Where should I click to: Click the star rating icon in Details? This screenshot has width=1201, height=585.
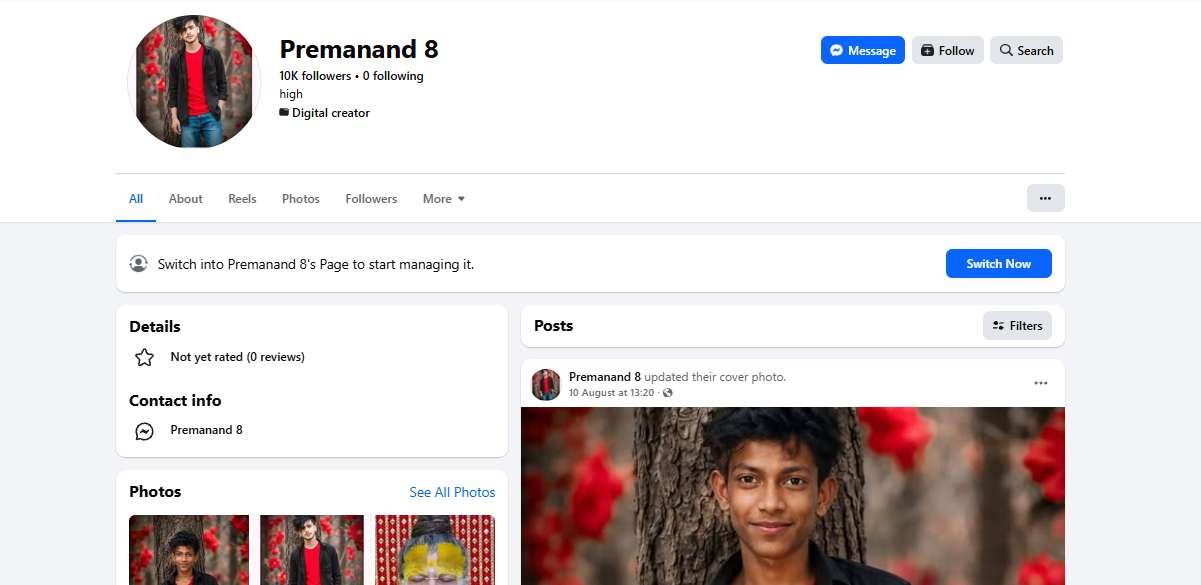144,357
